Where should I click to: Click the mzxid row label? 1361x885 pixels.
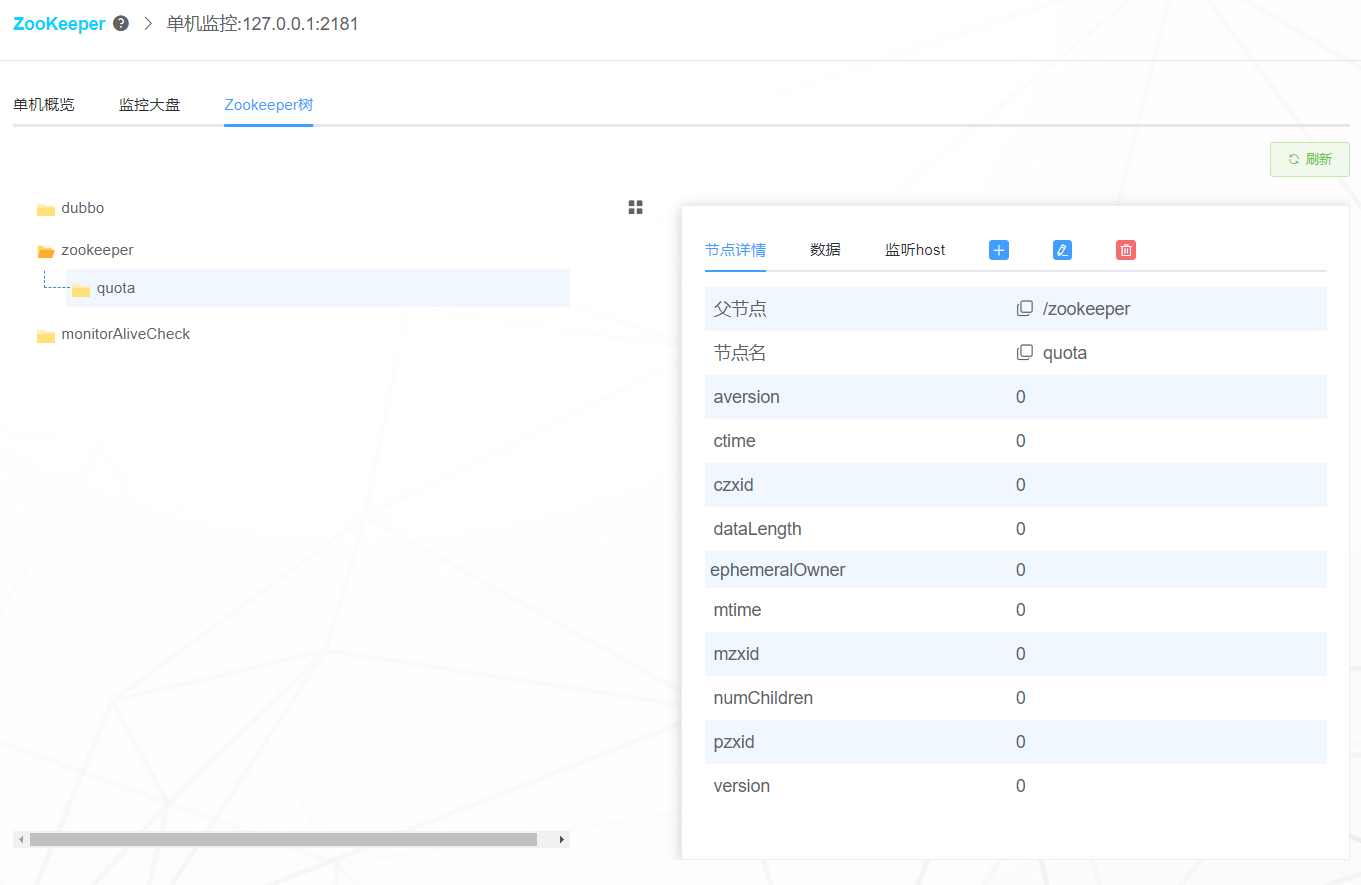tap(736, 654)
